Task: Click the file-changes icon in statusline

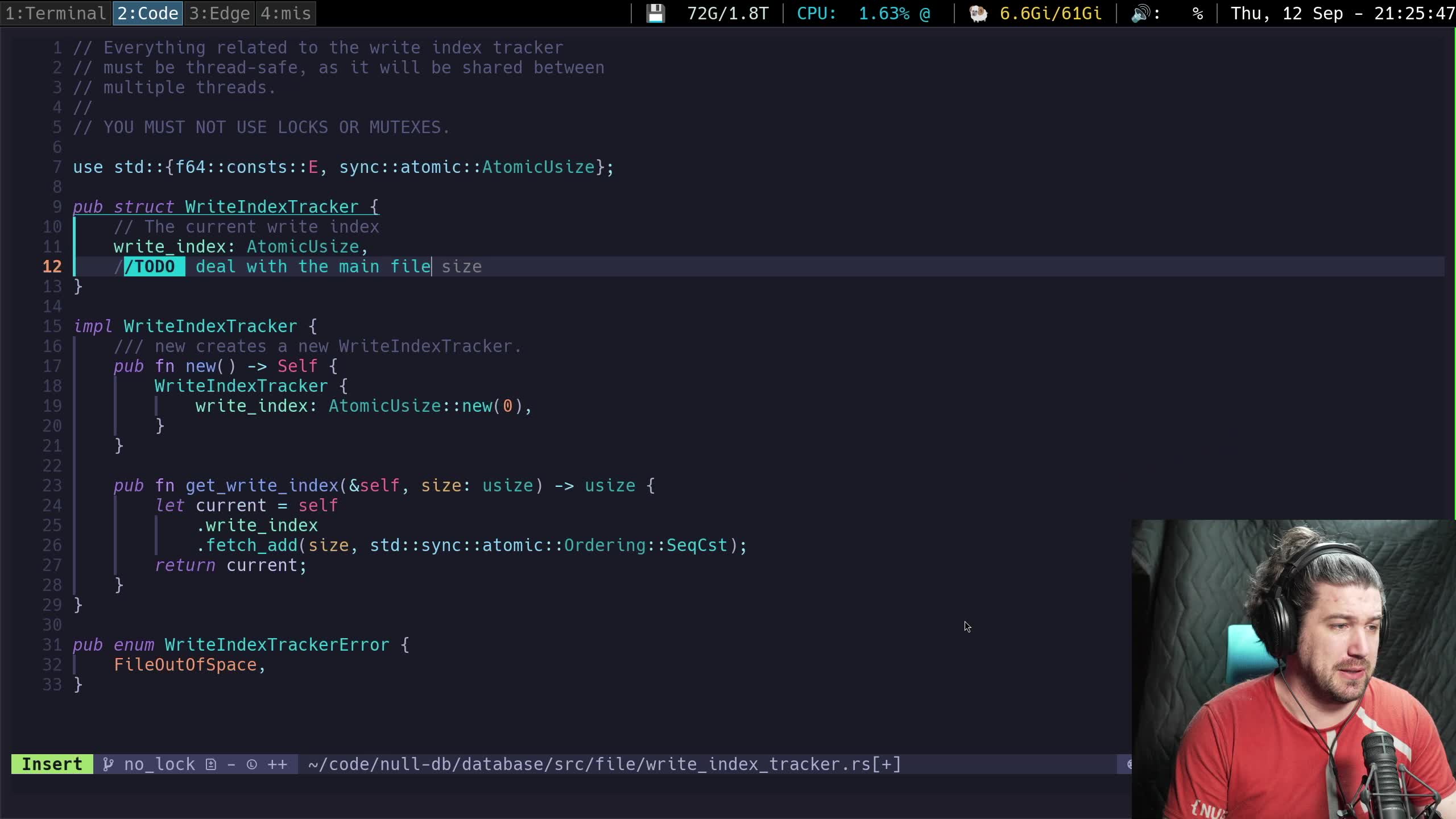Action: pyautogui.click(x=211, y=764)
